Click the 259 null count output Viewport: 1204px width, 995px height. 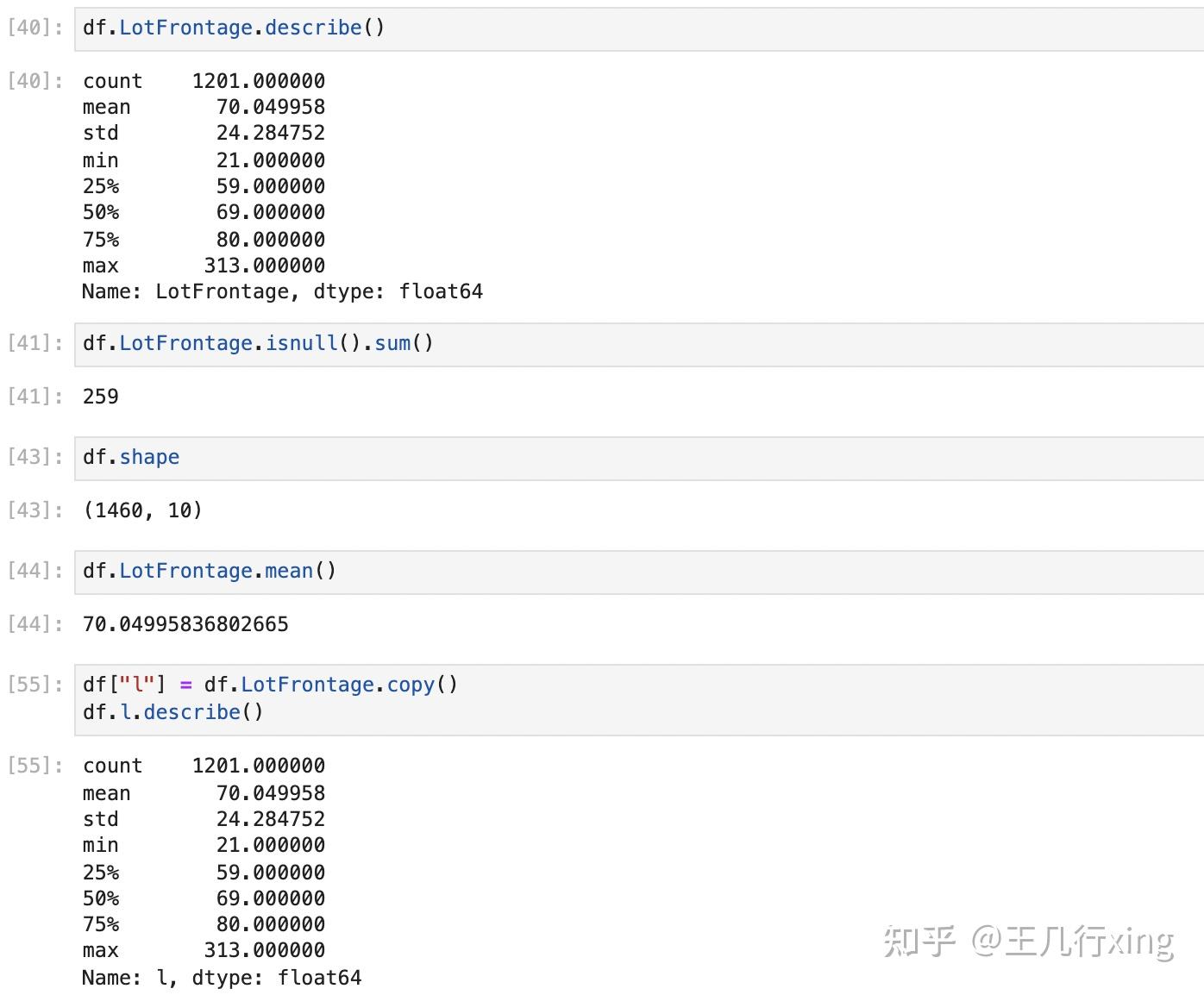click(101, 397)
